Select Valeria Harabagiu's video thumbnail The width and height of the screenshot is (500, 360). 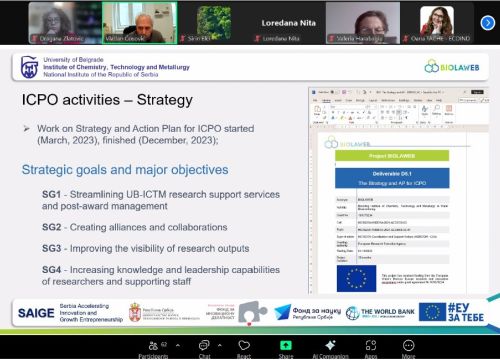[363, 23]
